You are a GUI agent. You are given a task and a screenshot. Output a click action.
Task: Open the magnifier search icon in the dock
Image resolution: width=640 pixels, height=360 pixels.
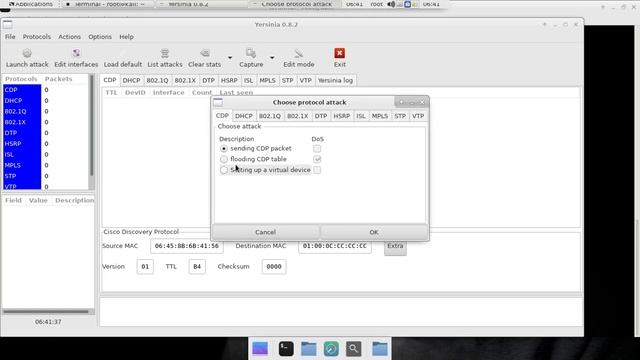point(353,349)
